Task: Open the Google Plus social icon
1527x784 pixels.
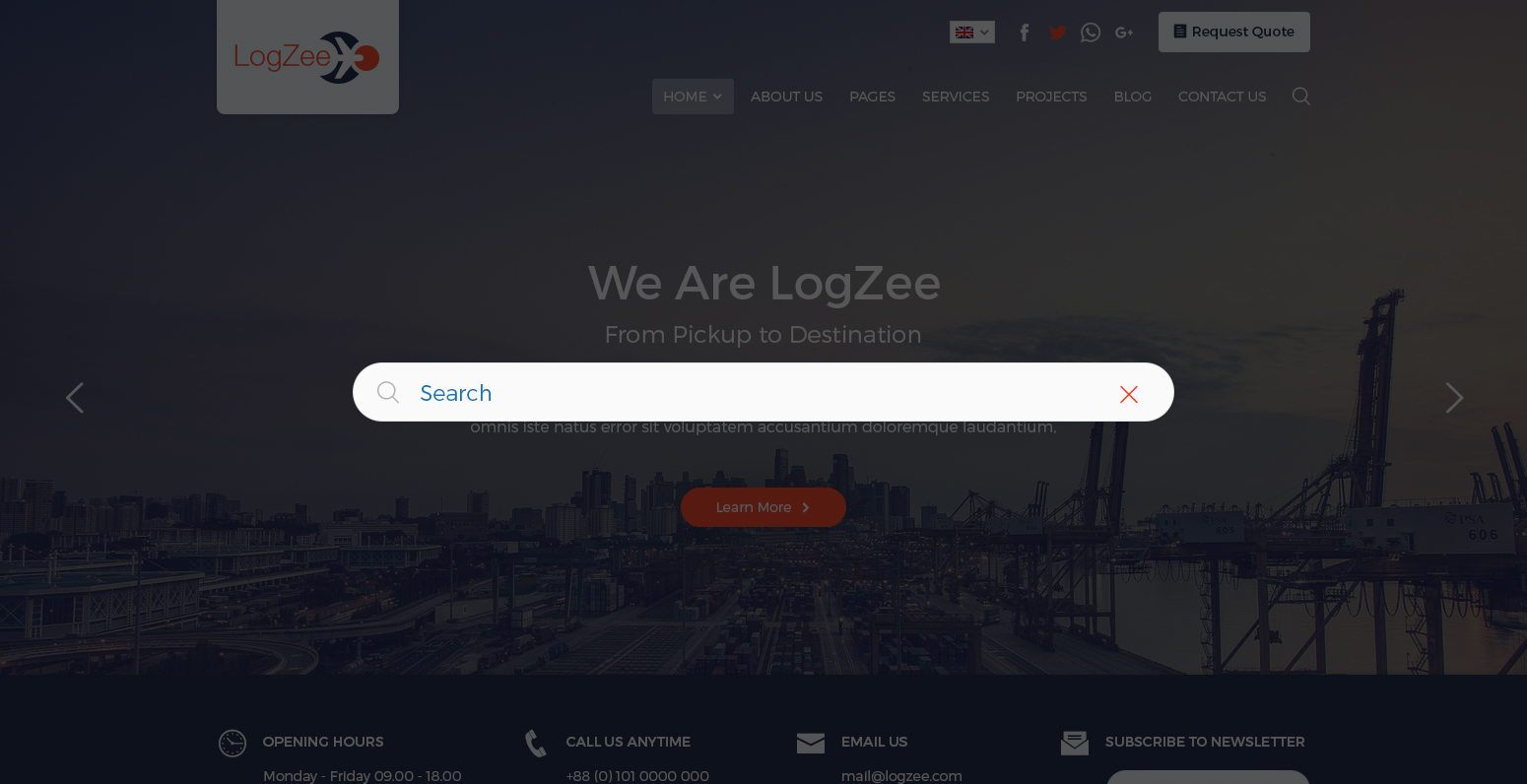Action: tap(1124, 33)
